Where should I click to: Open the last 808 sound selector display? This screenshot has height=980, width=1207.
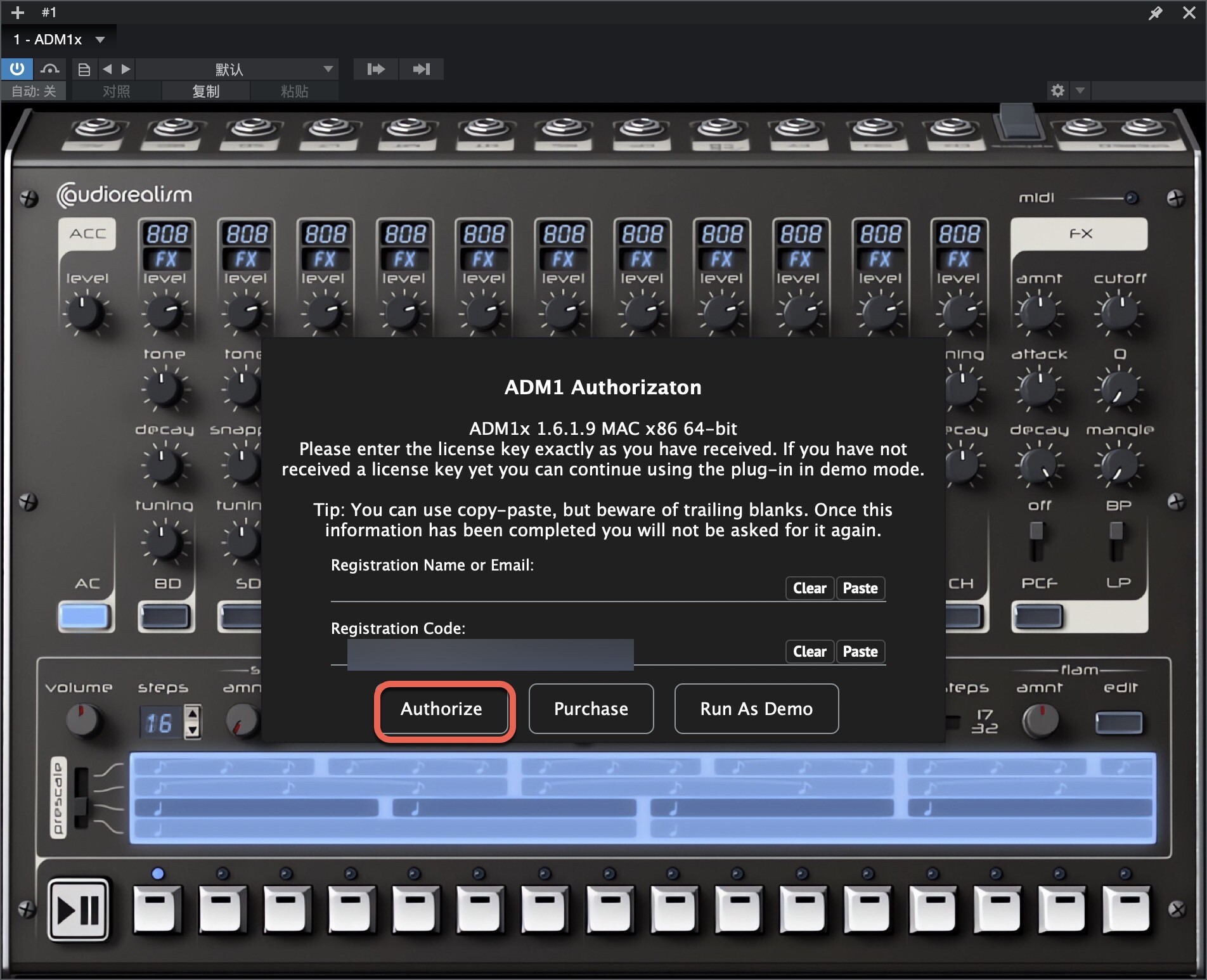coord(959,234)
